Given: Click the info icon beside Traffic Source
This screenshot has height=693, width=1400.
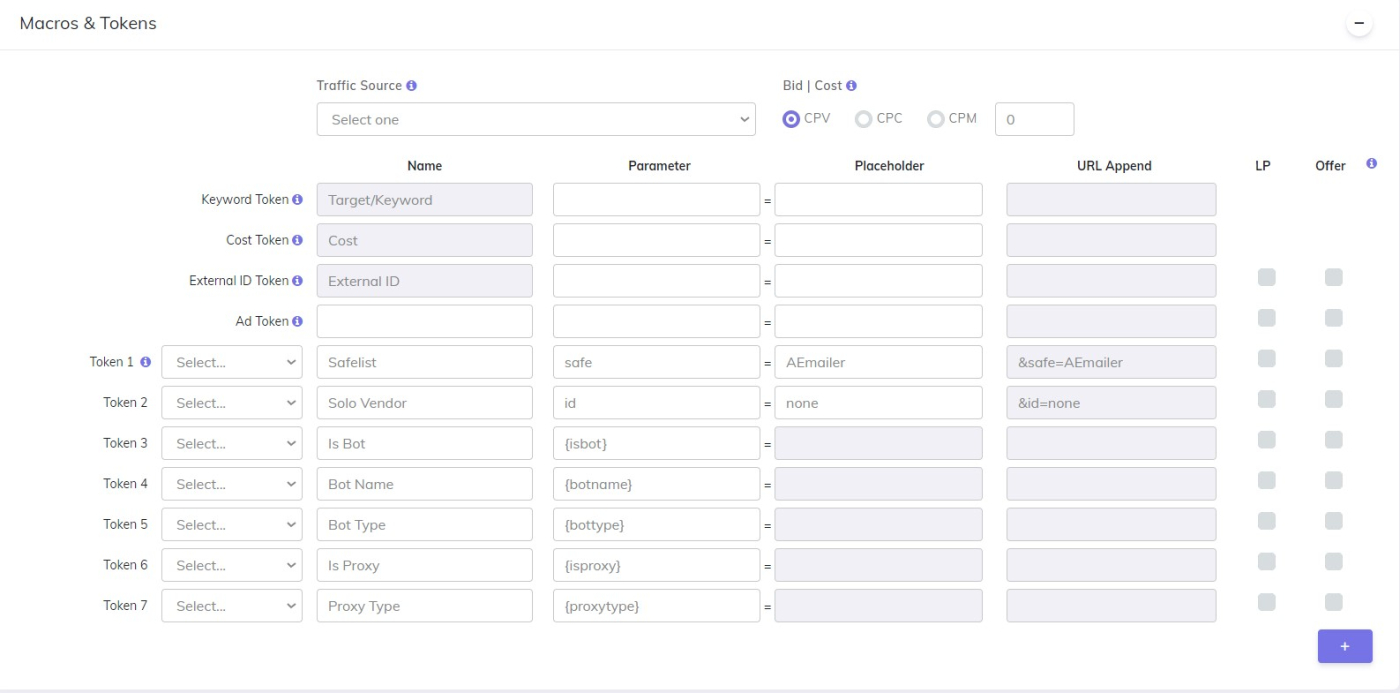Looking at the screenshot, I should 411,86.
